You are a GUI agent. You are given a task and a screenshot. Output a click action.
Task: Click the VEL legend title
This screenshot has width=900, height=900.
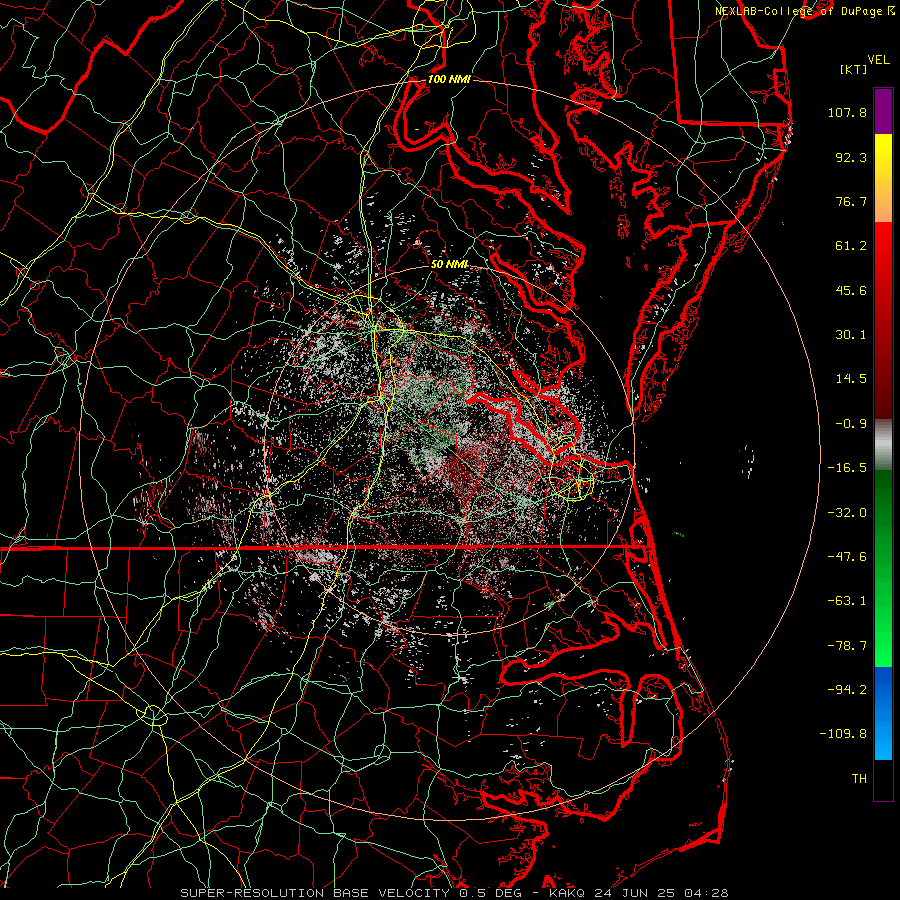879,60
